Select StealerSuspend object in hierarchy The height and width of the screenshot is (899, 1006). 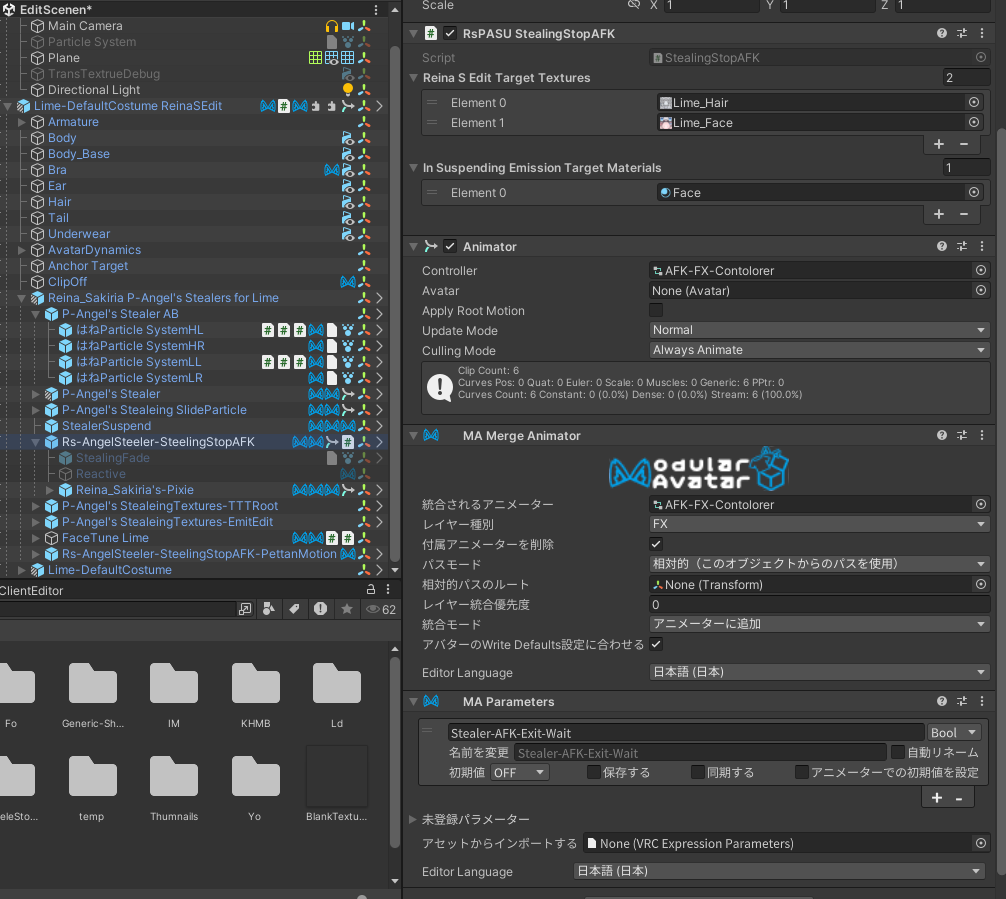click(107, 426)
